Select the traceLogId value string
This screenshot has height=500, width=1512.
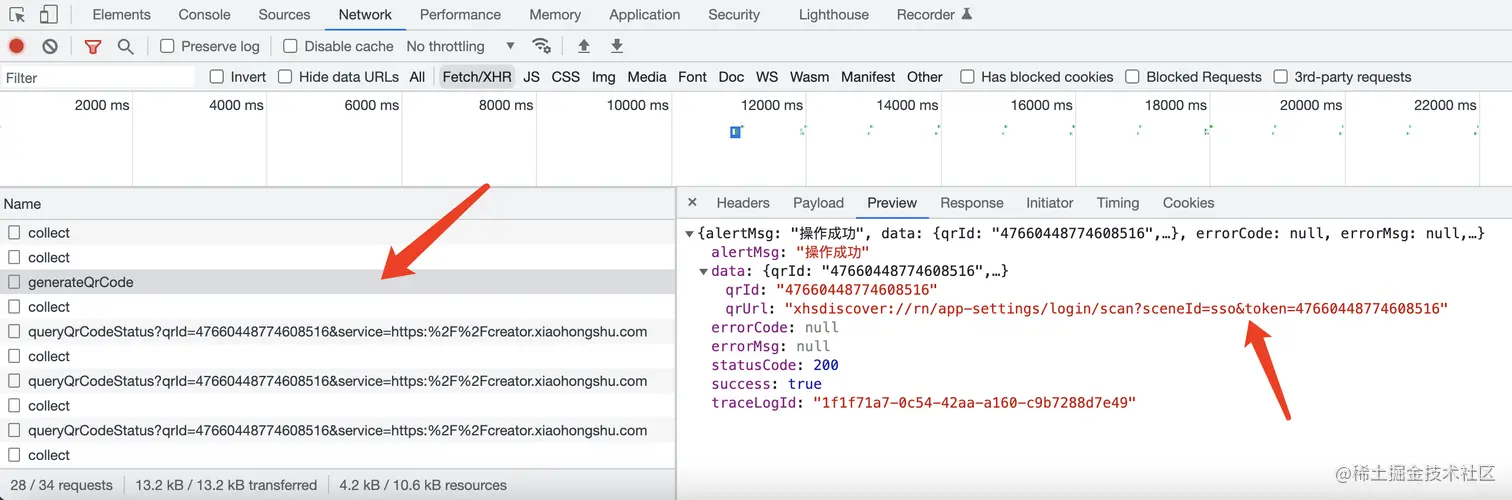[x=974, y=403]
